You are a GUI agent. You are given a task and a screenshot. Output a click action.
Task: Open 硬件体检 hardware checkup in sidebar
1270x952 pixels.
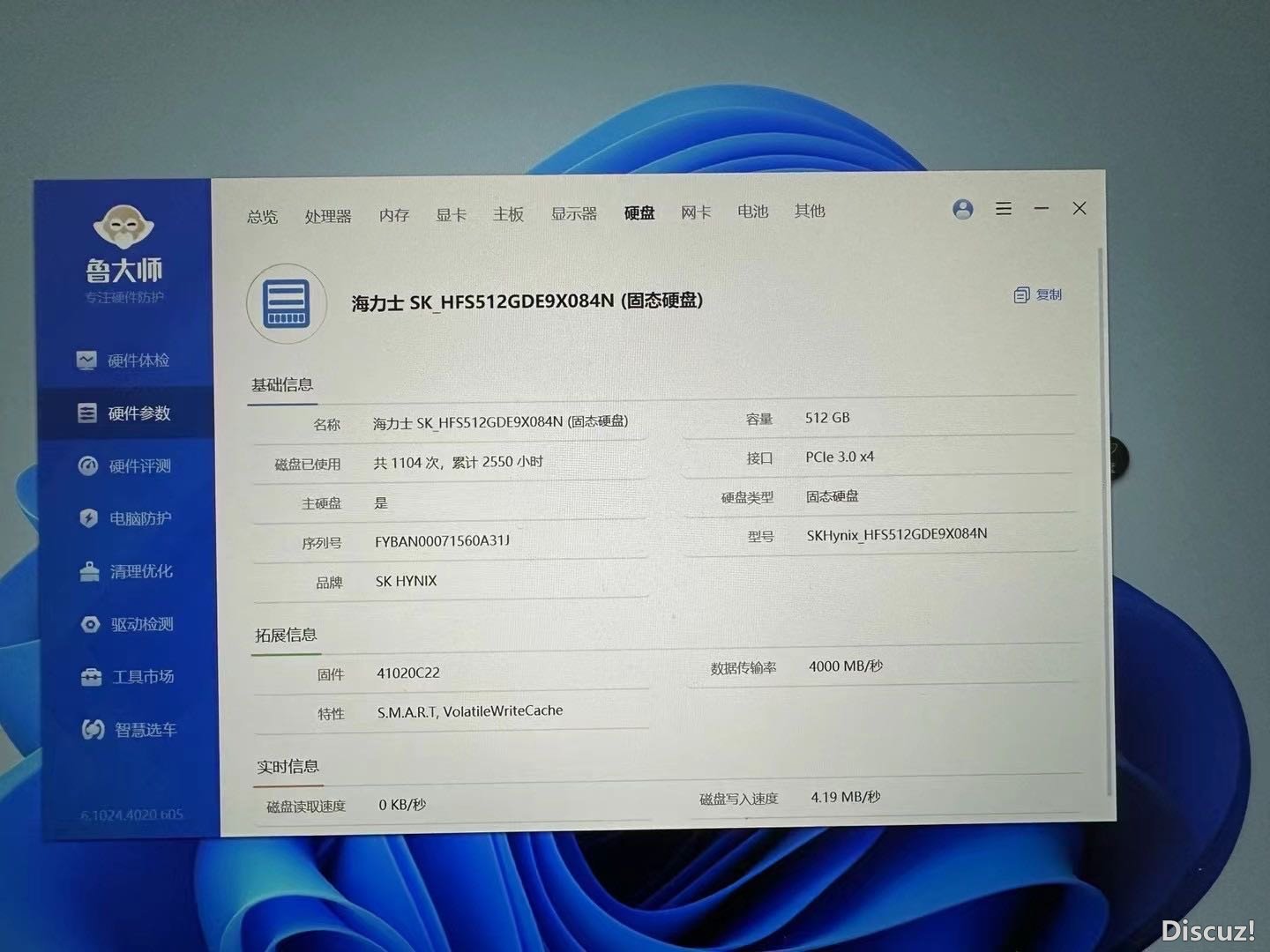click(123, 361)
